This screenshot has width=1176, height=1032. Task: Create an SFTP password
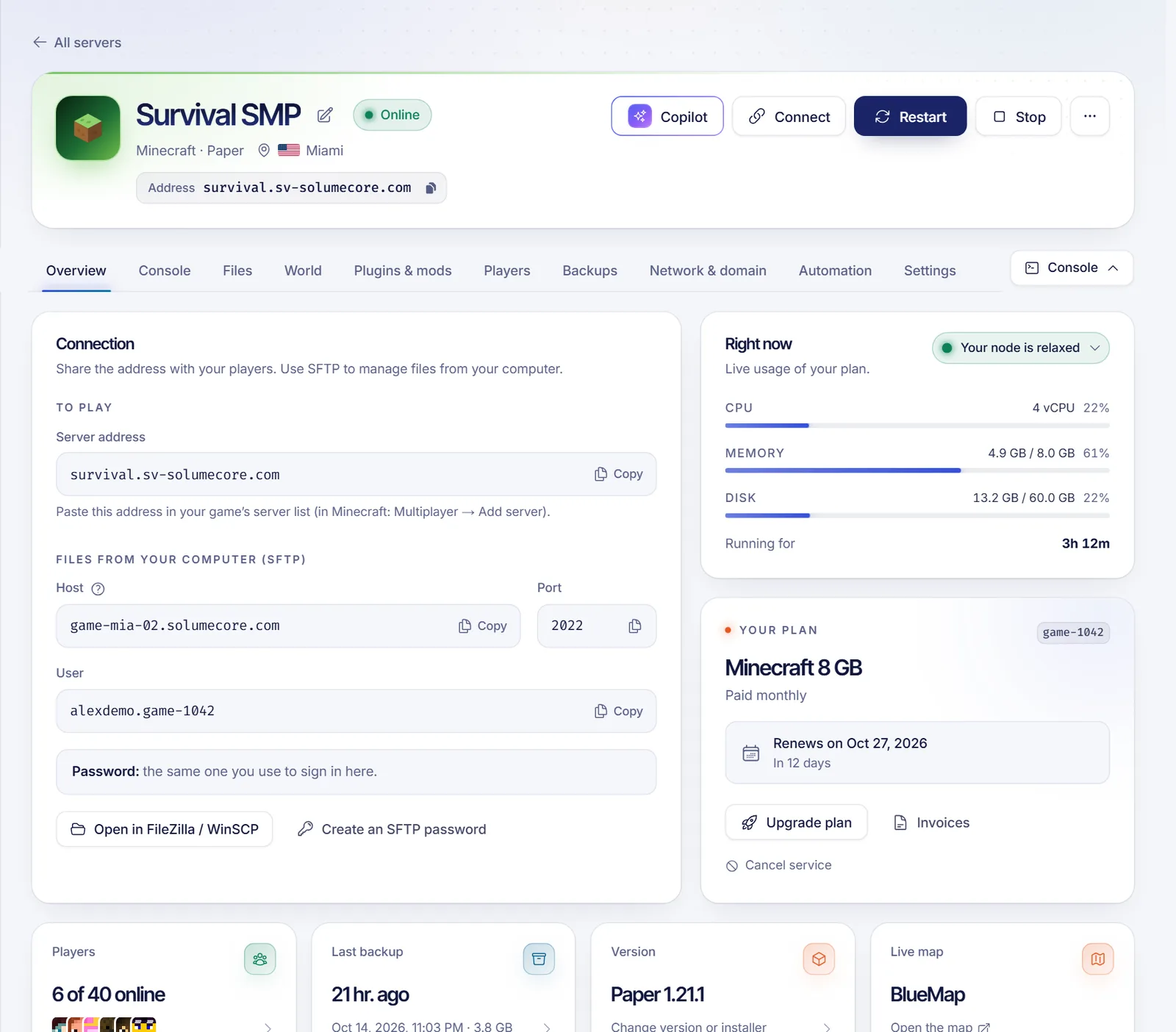pyautogui.click(x=392, y=829)
